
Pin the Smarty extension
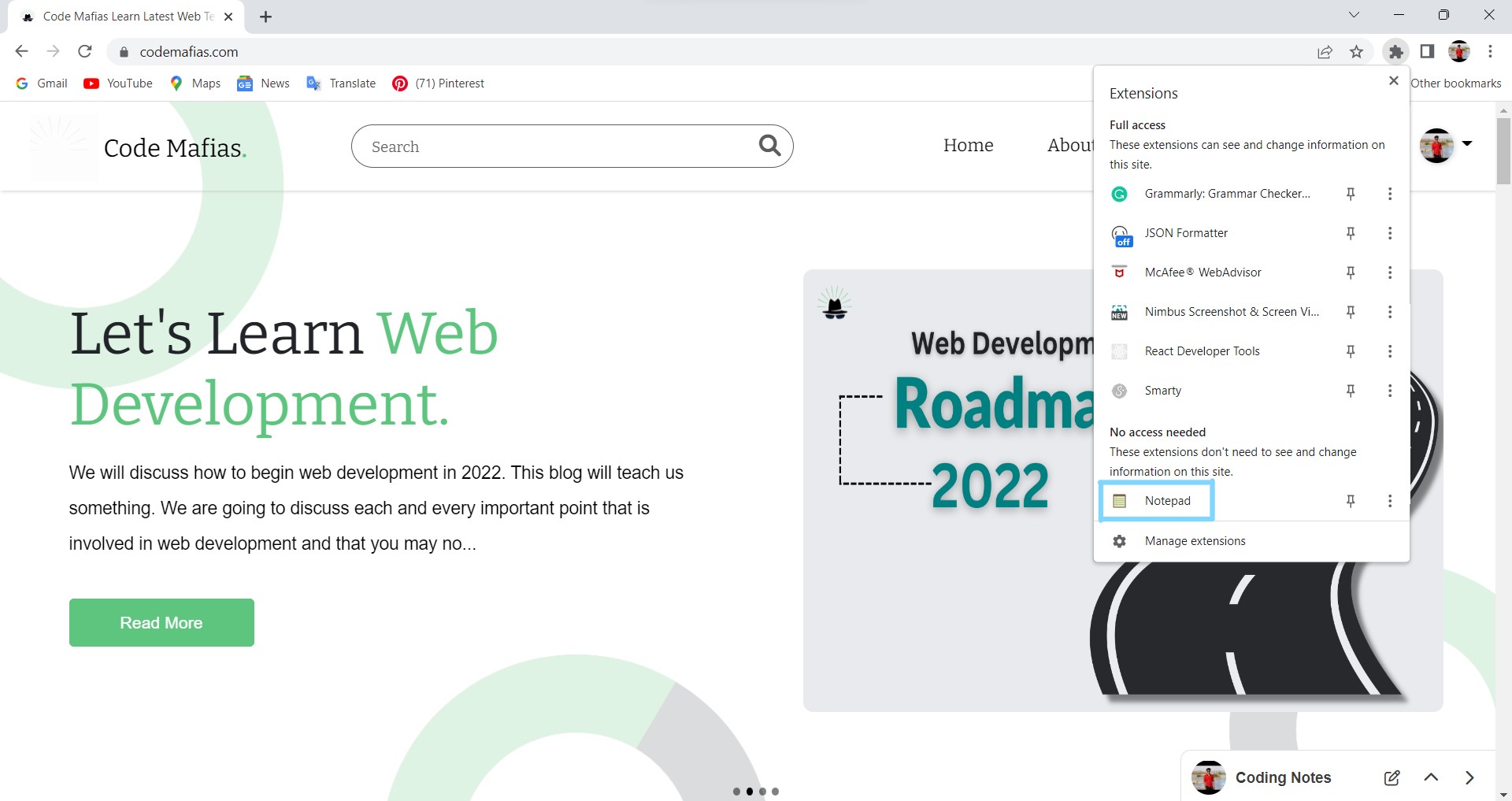click(x=1351, y=391)
